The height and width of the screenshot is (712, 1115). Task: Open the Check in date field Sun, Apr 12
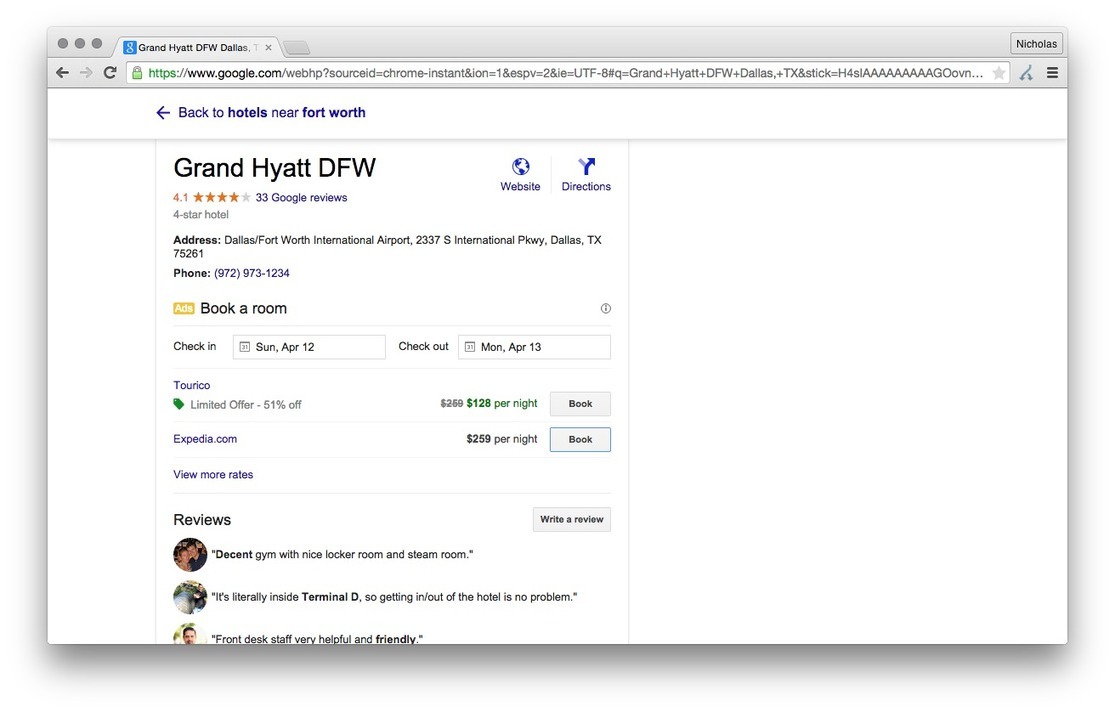click(309, 347)
